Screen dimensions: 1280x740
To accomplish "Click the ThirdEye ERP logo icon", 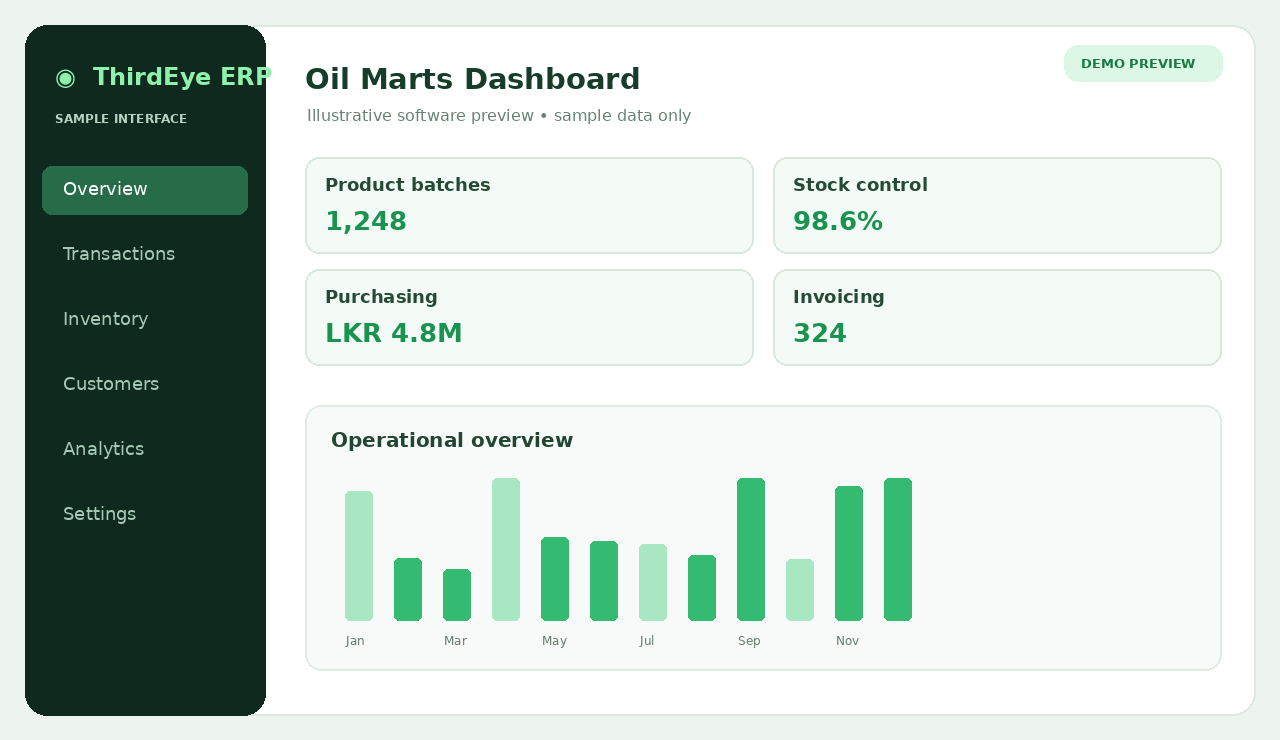I will tap(65, 78).
